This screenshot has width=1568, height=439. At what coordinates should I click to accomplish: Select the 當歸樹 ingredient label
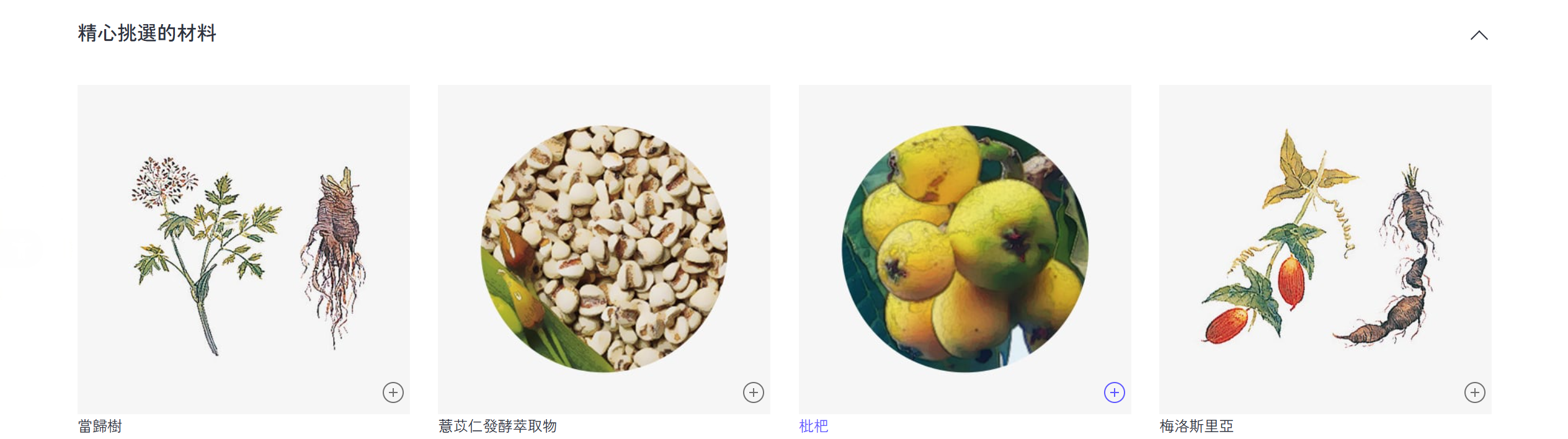coord(100,426)
